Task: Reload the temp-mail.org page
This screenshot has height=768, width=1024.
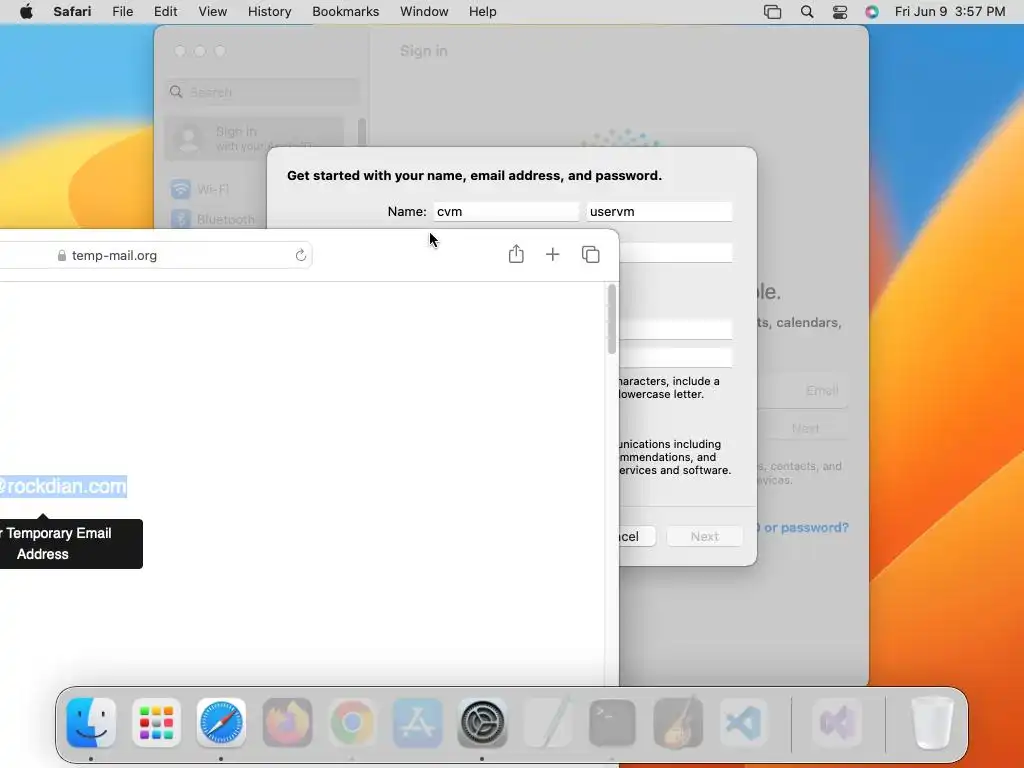Action: (x=300, y=255)
